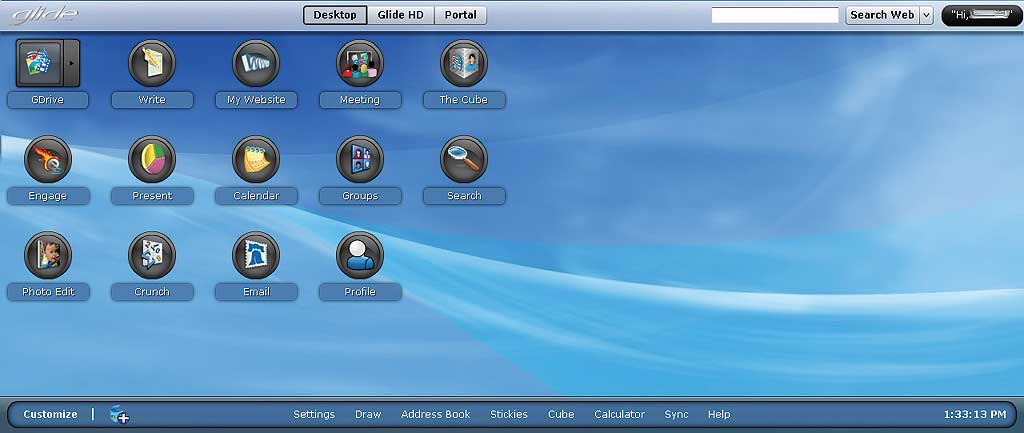Click the Write label button
This screenshot has width=1024, height=433.
pyautogui.click(x=152, y=100)
